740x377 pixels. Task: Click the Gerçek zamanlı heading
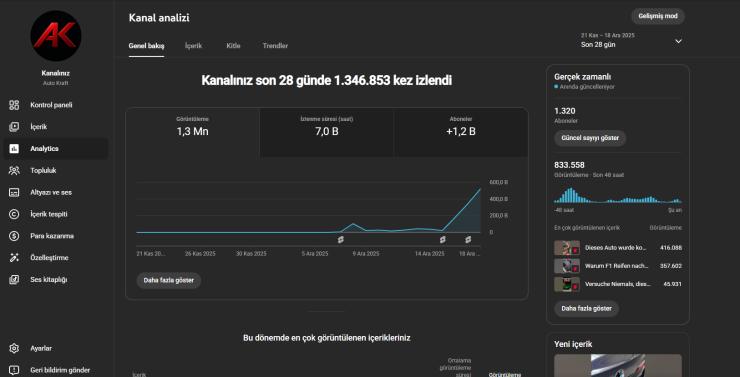pyautogui.click(x=582, y=77)
